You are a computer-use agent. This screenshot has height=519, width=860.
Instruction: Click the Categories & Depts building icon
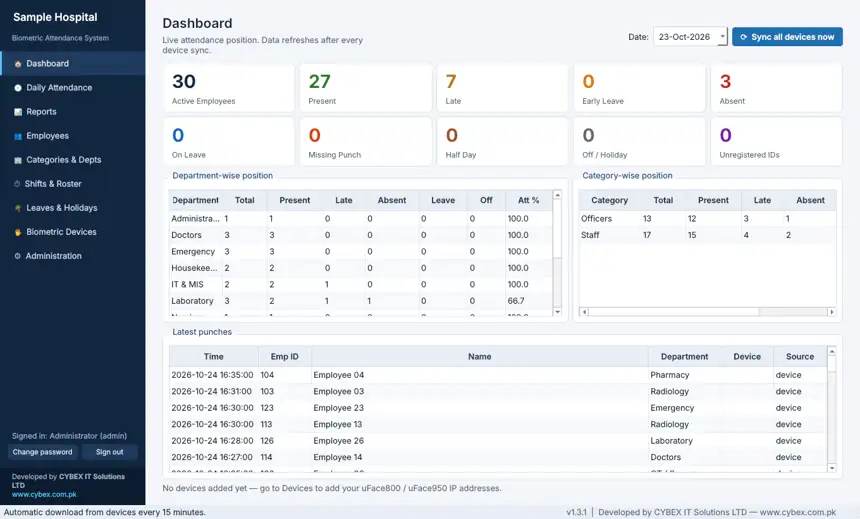click(x=18, y=160)
